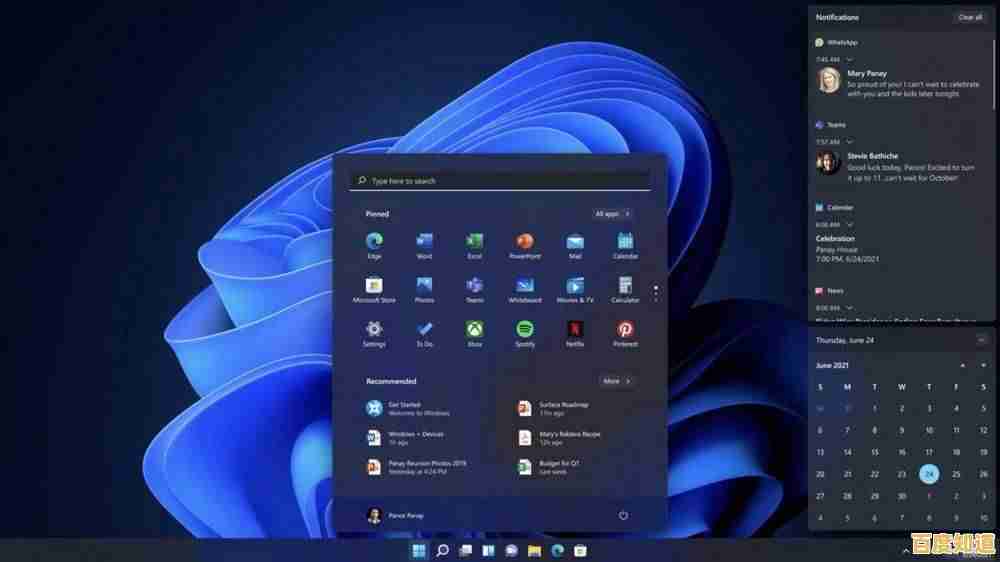
Task: Clear all notifications
Action: click(x=969, y=17)
